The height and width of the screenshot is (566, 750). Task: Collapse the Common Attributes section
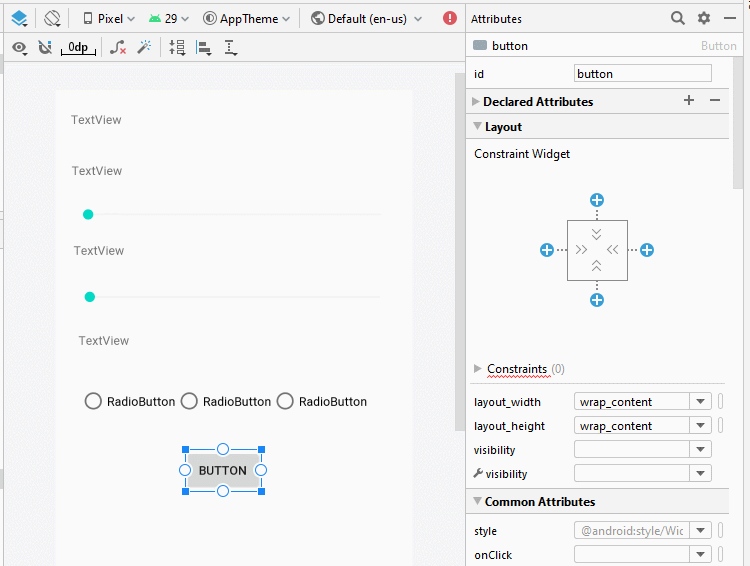[x=477, y=501]
